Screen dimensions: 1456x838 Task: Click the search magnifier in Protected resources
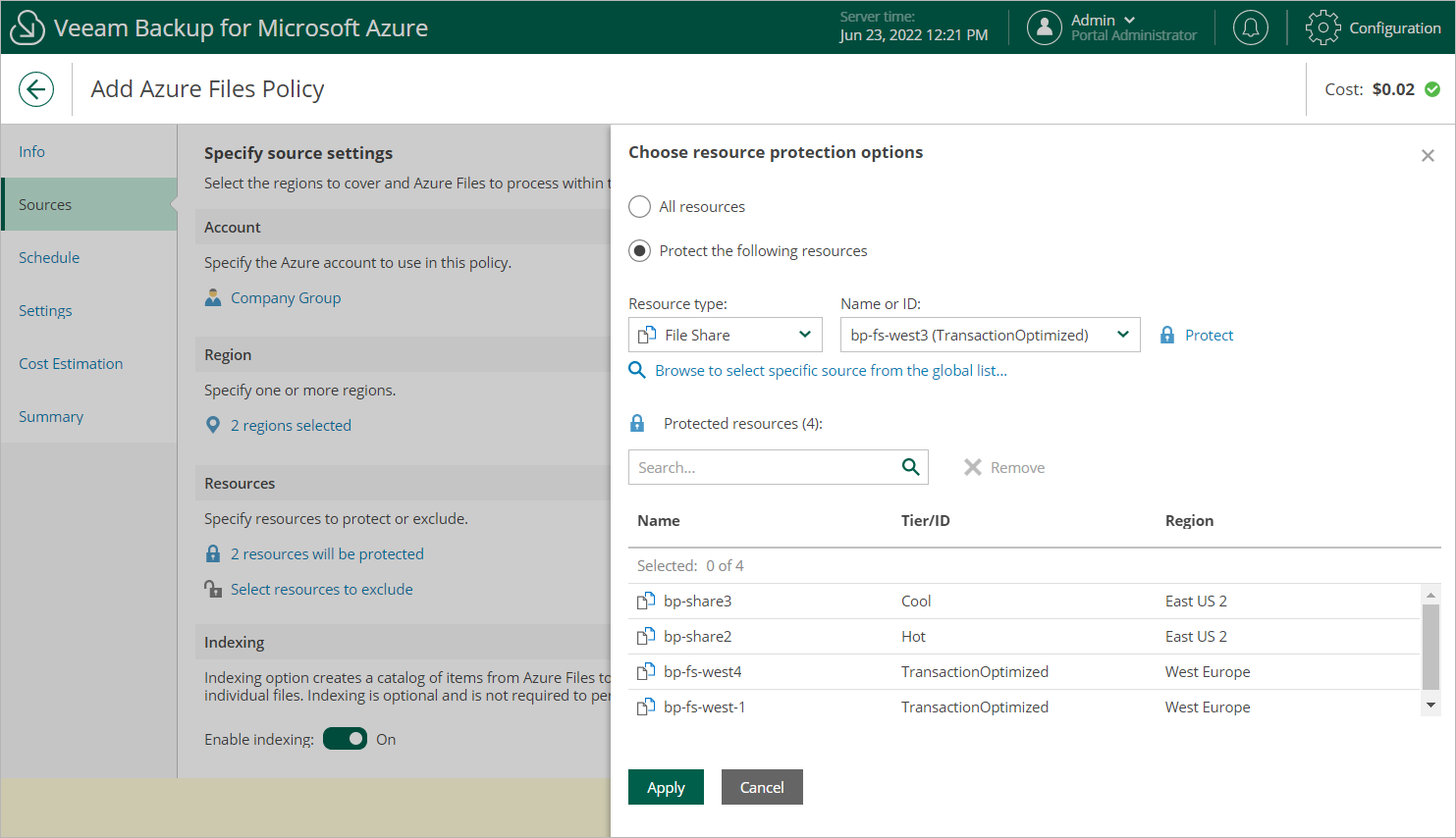click(911, 467)
